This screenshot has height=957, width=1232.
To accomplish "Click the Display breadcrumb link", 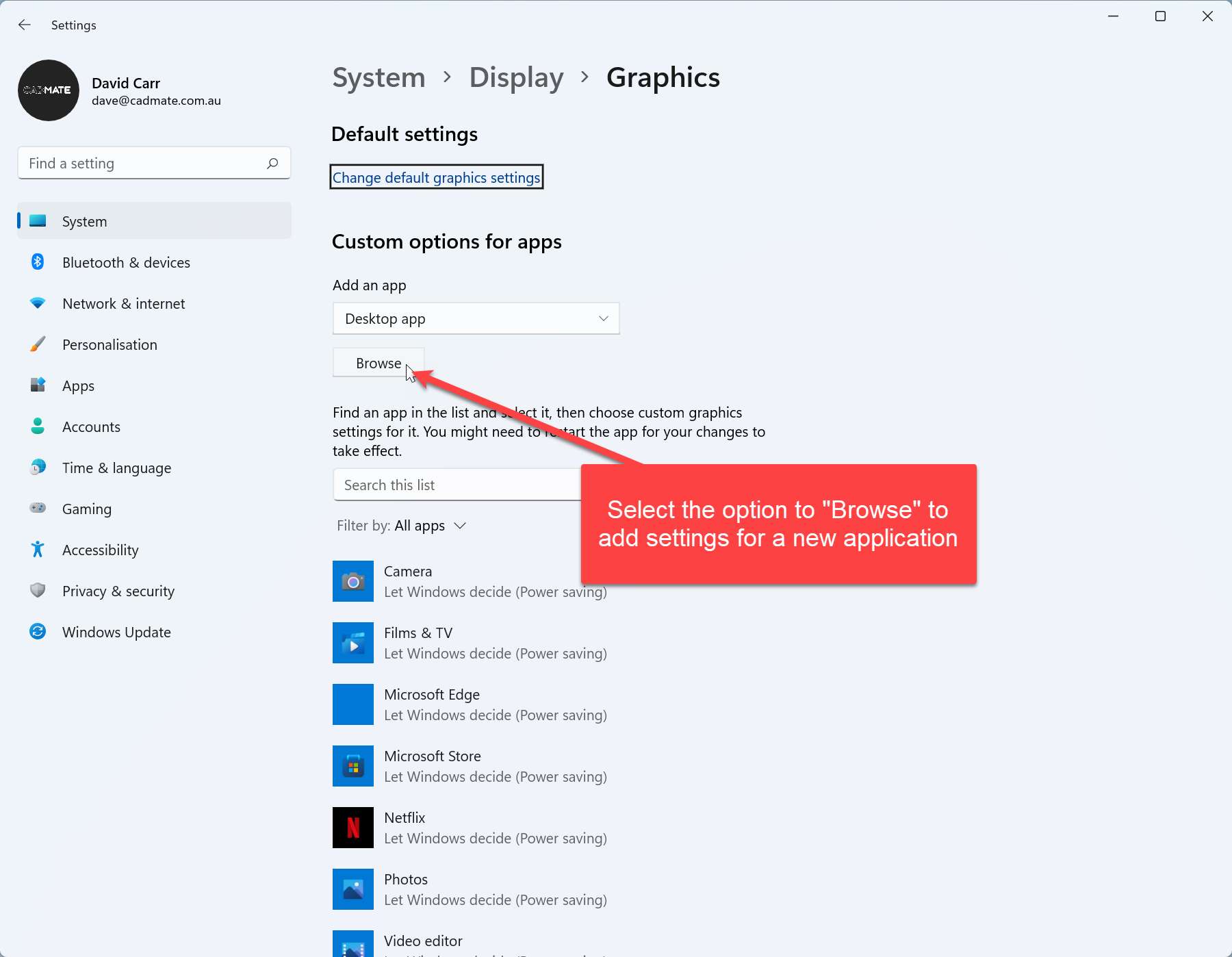I will [x=516, y=78].
